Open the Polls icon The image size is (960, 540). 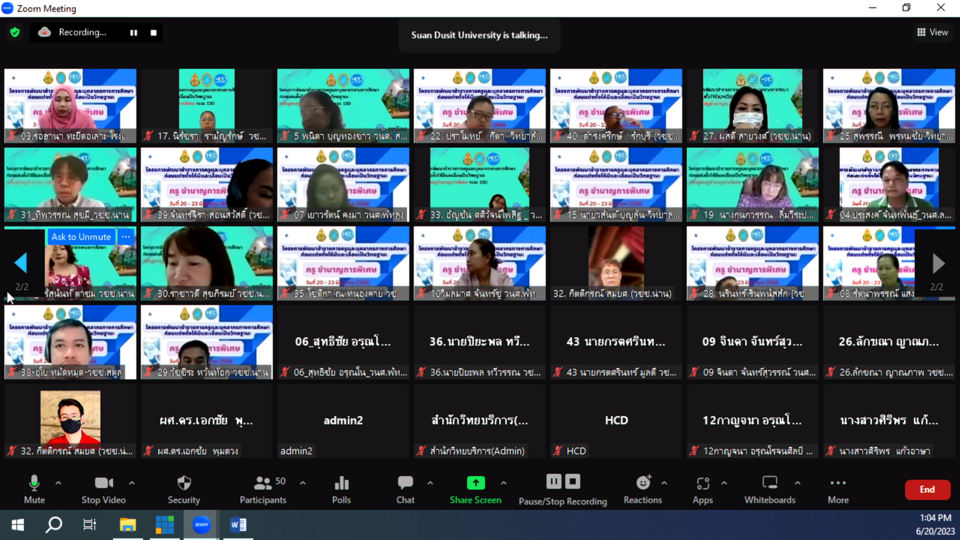tap(341, 487)
